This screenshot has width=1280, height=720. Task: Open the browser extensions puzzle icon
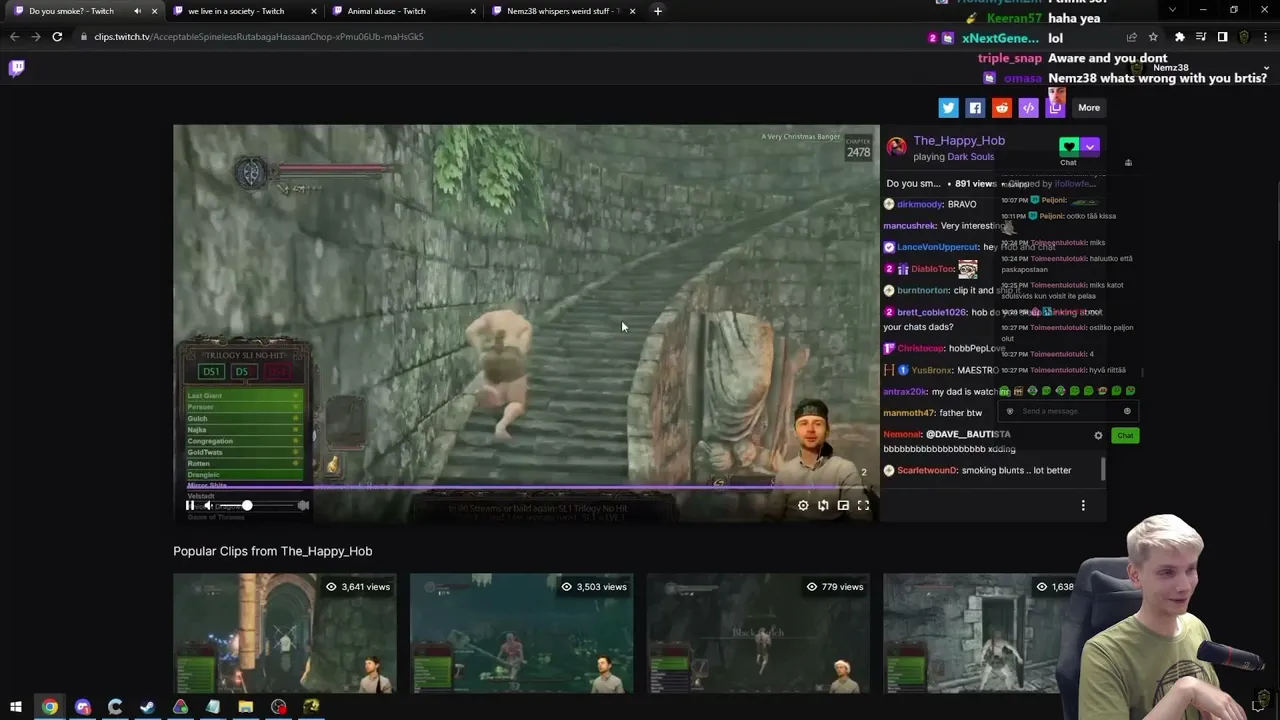coord(1180,37)
